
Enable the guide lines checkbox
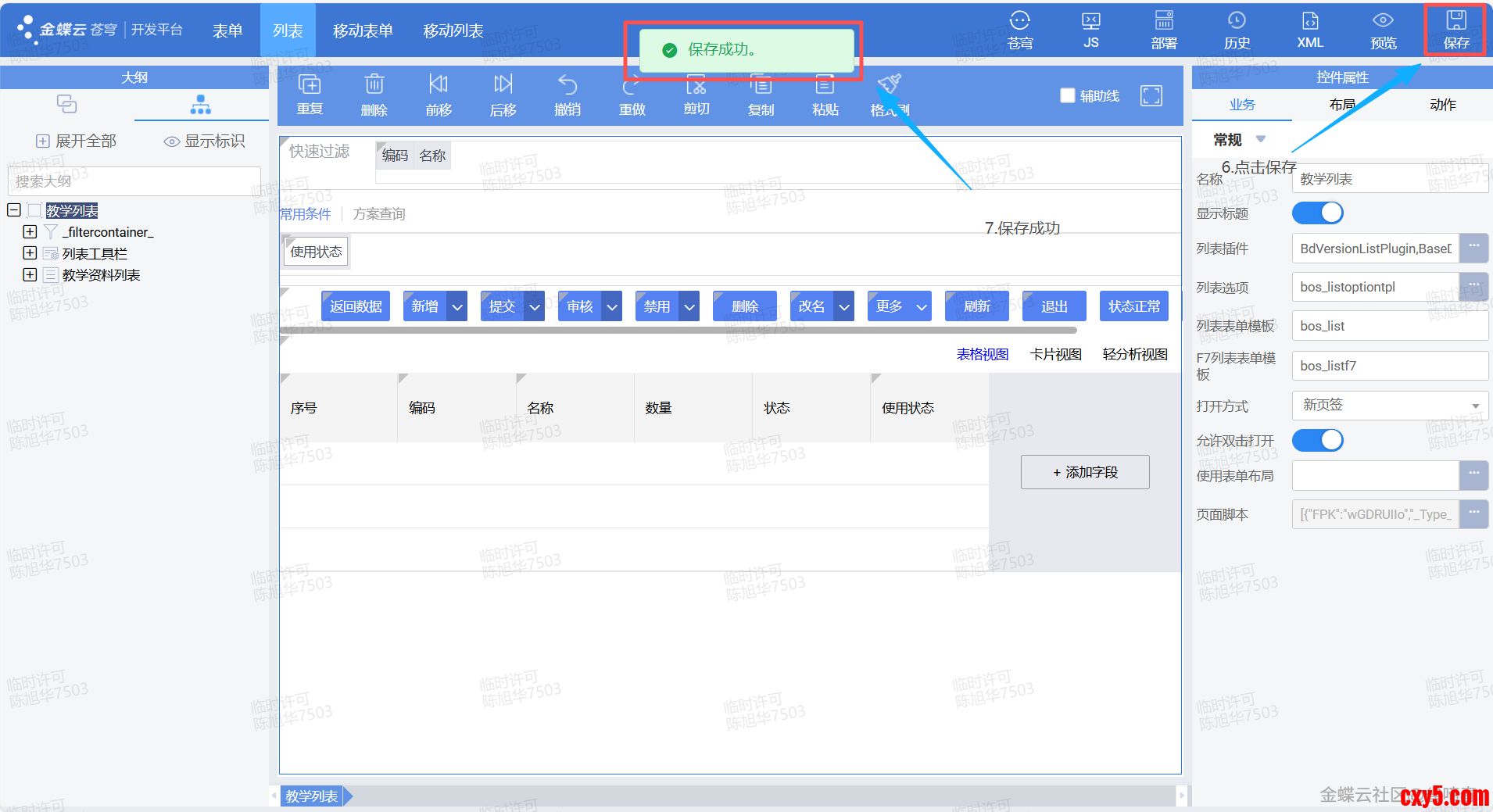click(1068, 95)
